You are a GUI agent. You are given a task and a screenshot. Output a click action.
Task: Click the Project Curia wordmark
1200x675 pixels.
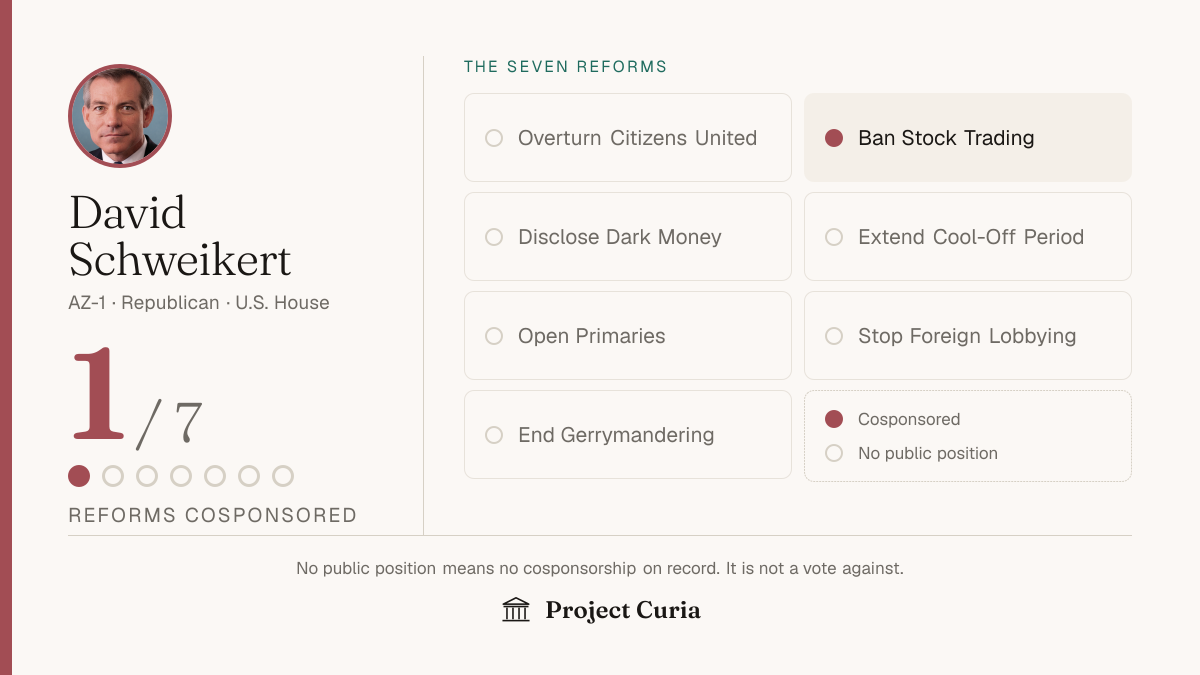(x=623, y=610)
